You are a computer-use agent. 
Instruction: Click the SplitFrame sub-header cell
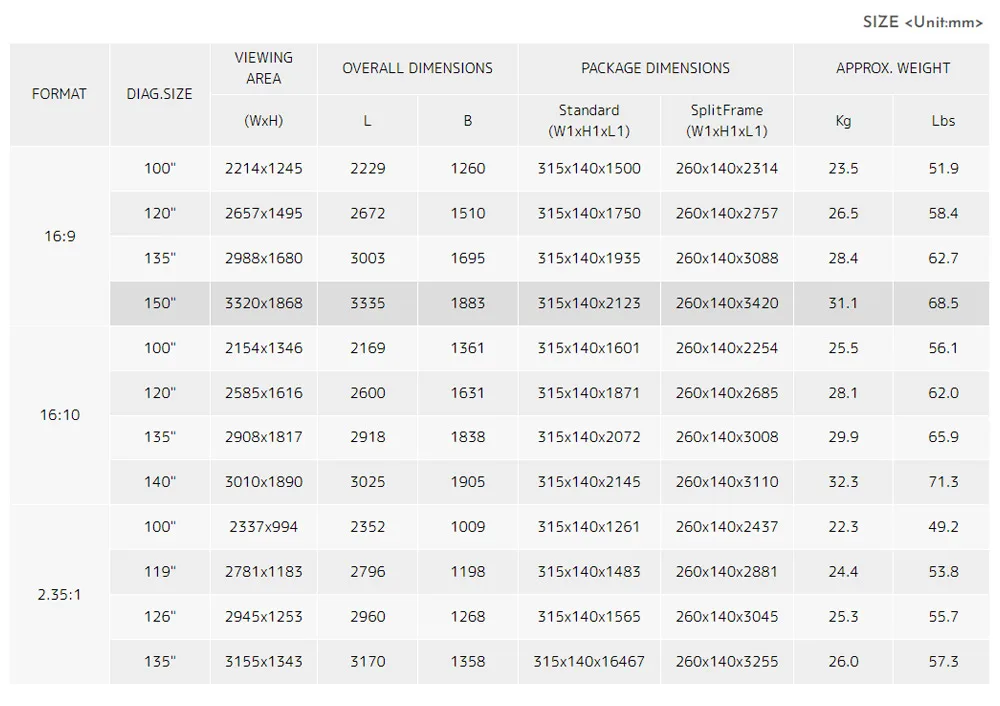pos(726,120)
